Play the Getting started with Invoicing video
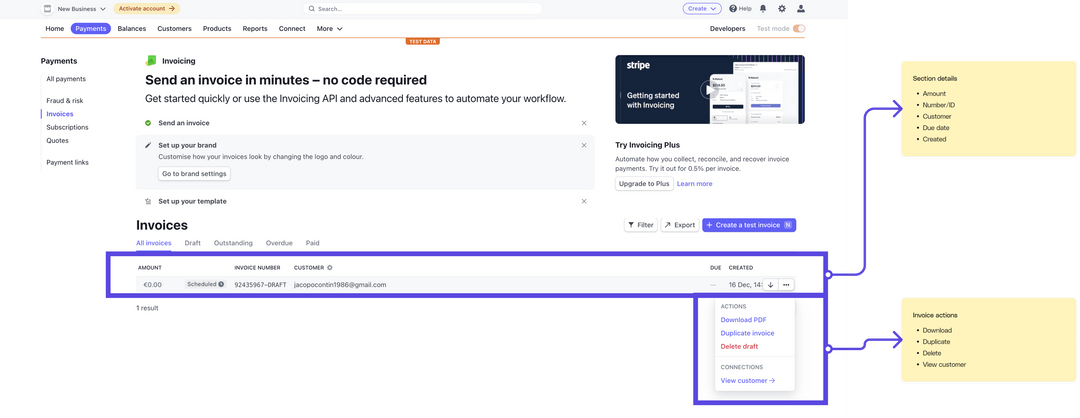This screenshot has height=418, width=1080. [x=709, y=89]
